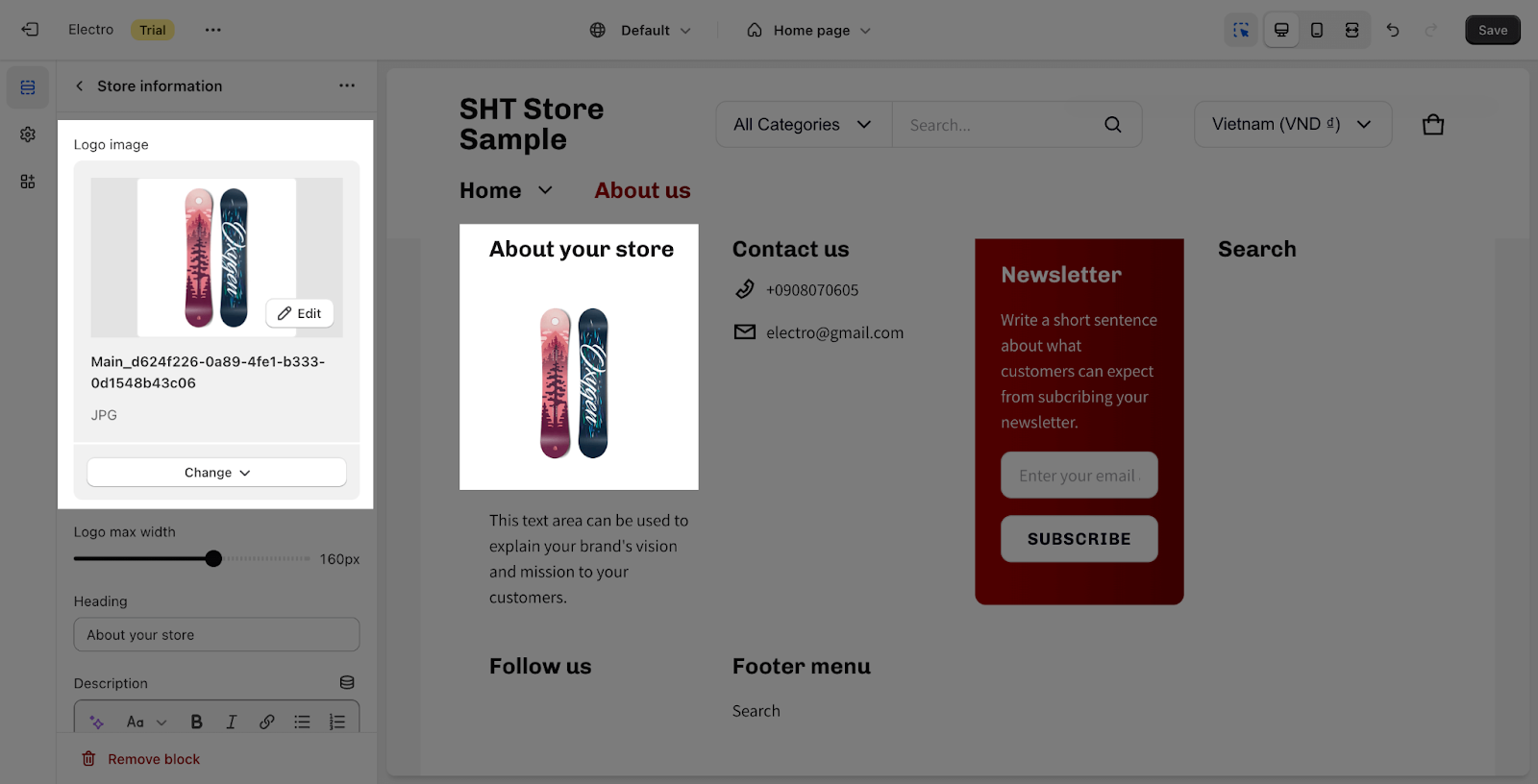Click the dynamic source icon beside Description
The height and width of the screenshot is (784, 1538).
tap(347, 682)
